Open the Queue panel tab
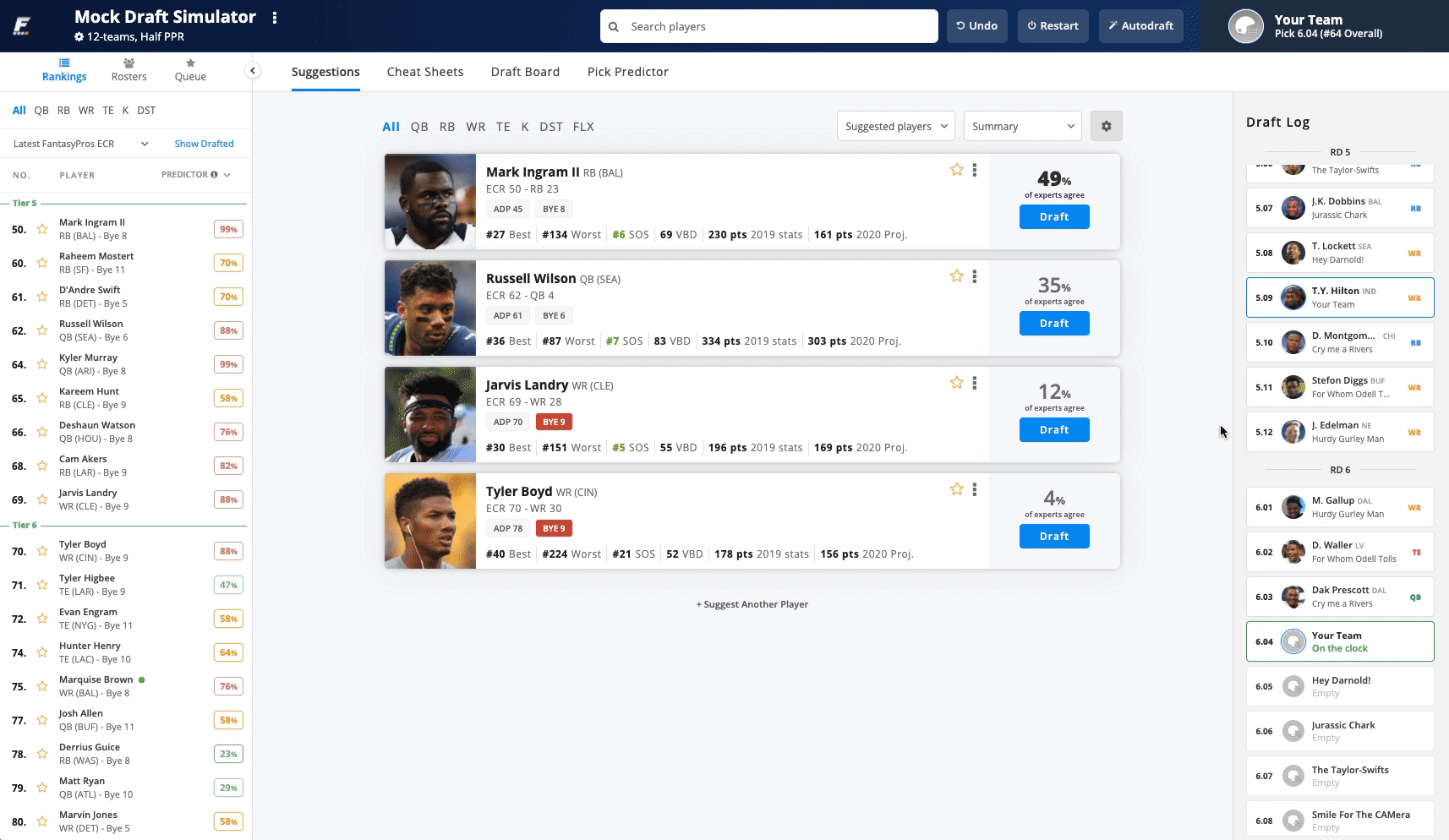Image resolution: width=1449 pixels, height=840 pixels. click(x=190, y=70)
